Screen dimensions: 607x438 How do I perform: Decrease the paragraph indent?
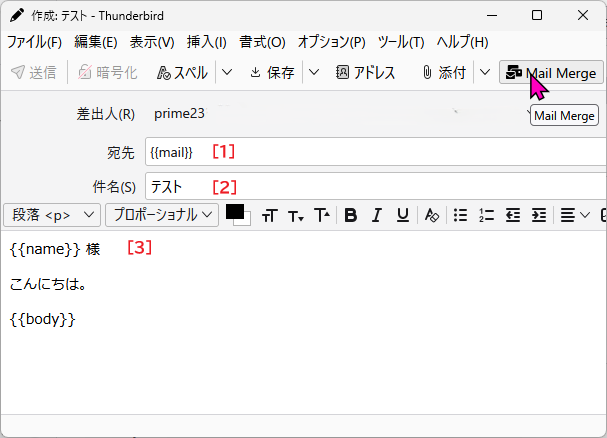pos(513,215)
